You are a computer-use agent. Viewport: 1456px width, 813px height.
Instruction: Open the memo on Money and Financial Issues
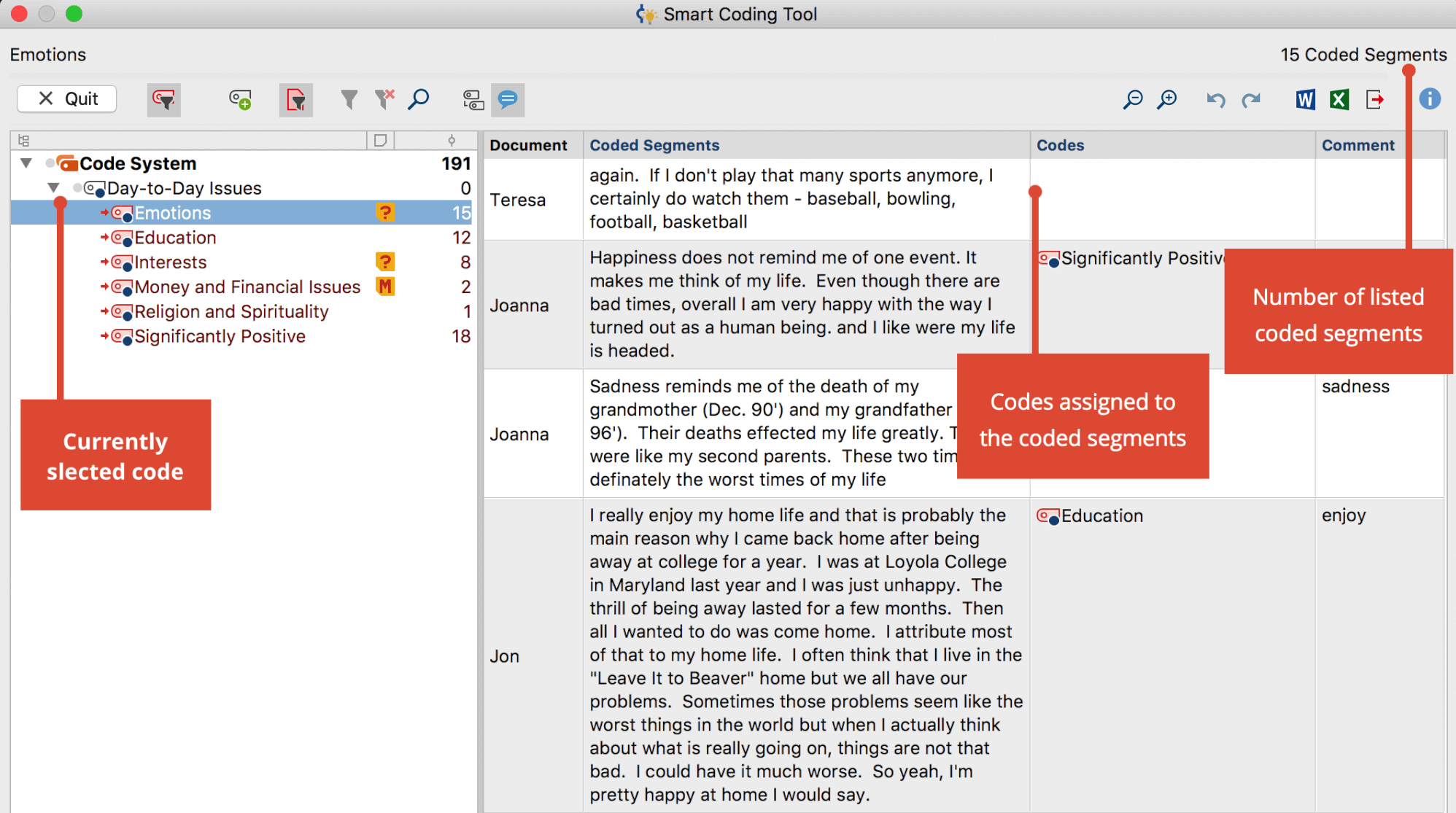pyautogui.click(x=385, y=287)
